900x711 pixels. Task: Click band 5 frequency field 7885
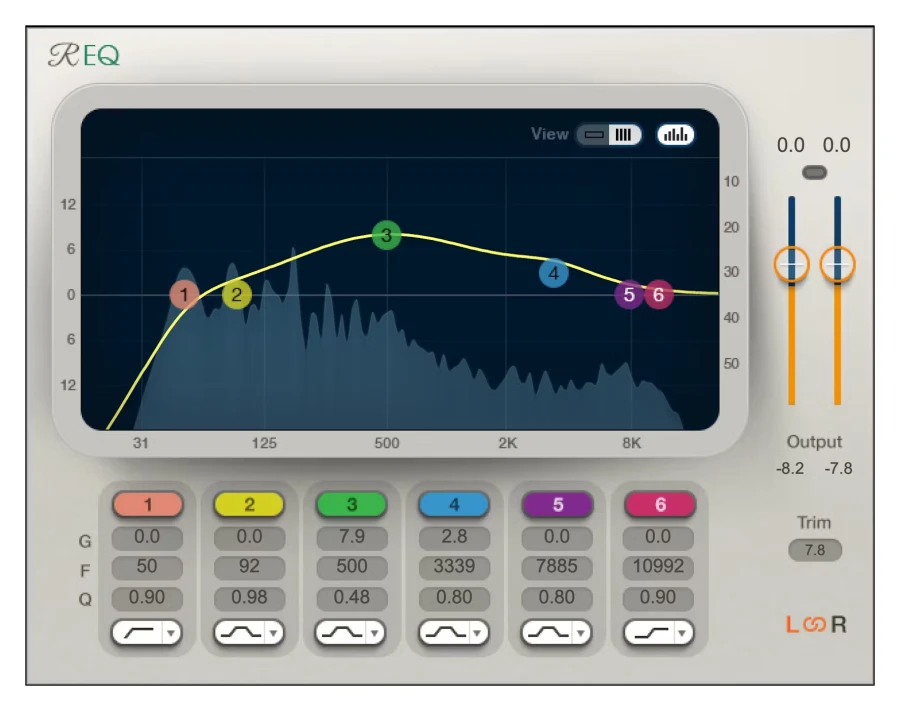556,567
